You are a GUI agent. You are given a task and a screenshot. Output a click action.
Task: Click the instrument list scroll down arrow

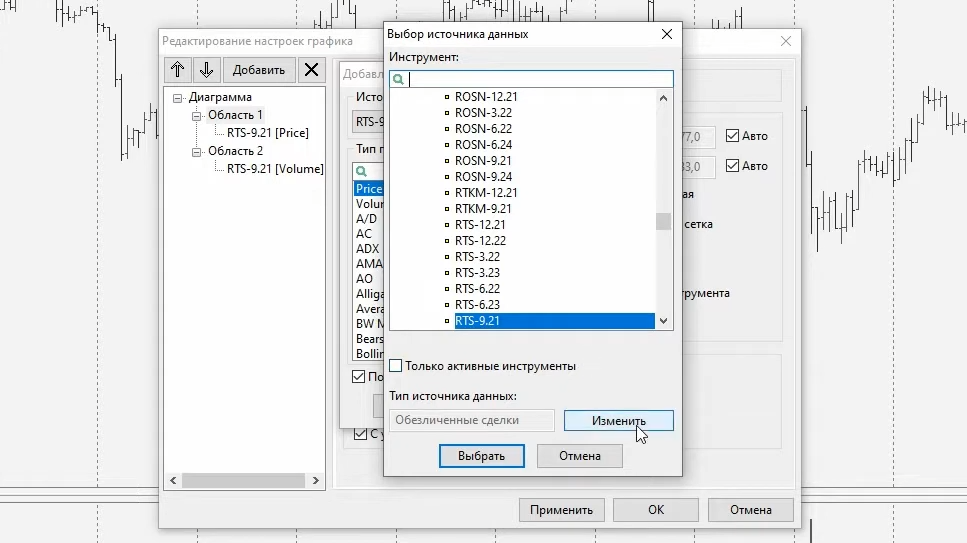(x=663, y=321)
